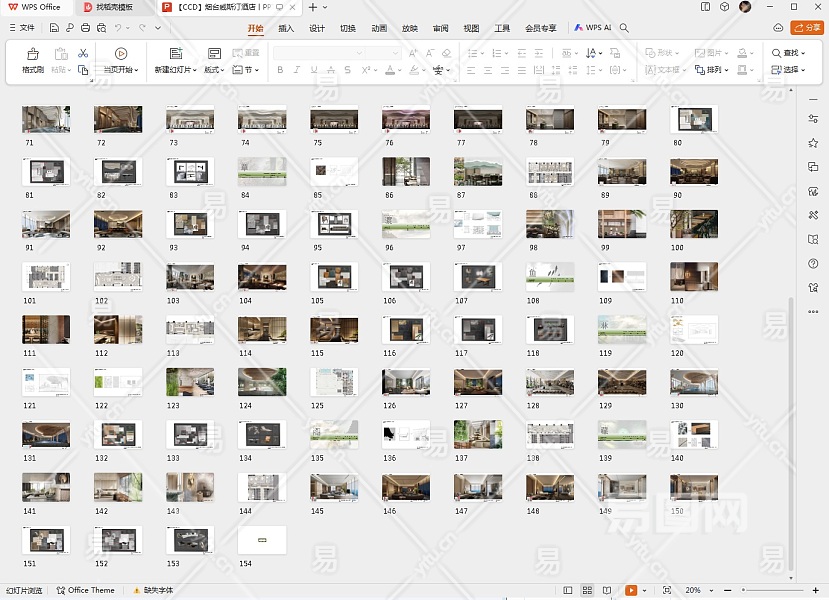Click the Cut scissors icon

coord(83,53)
